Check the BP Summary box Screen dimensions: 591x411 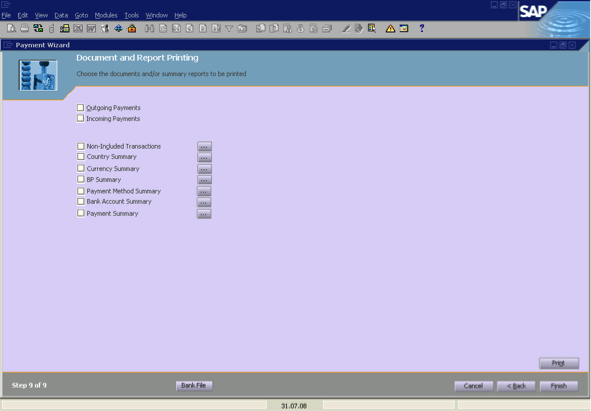(81, 179)
